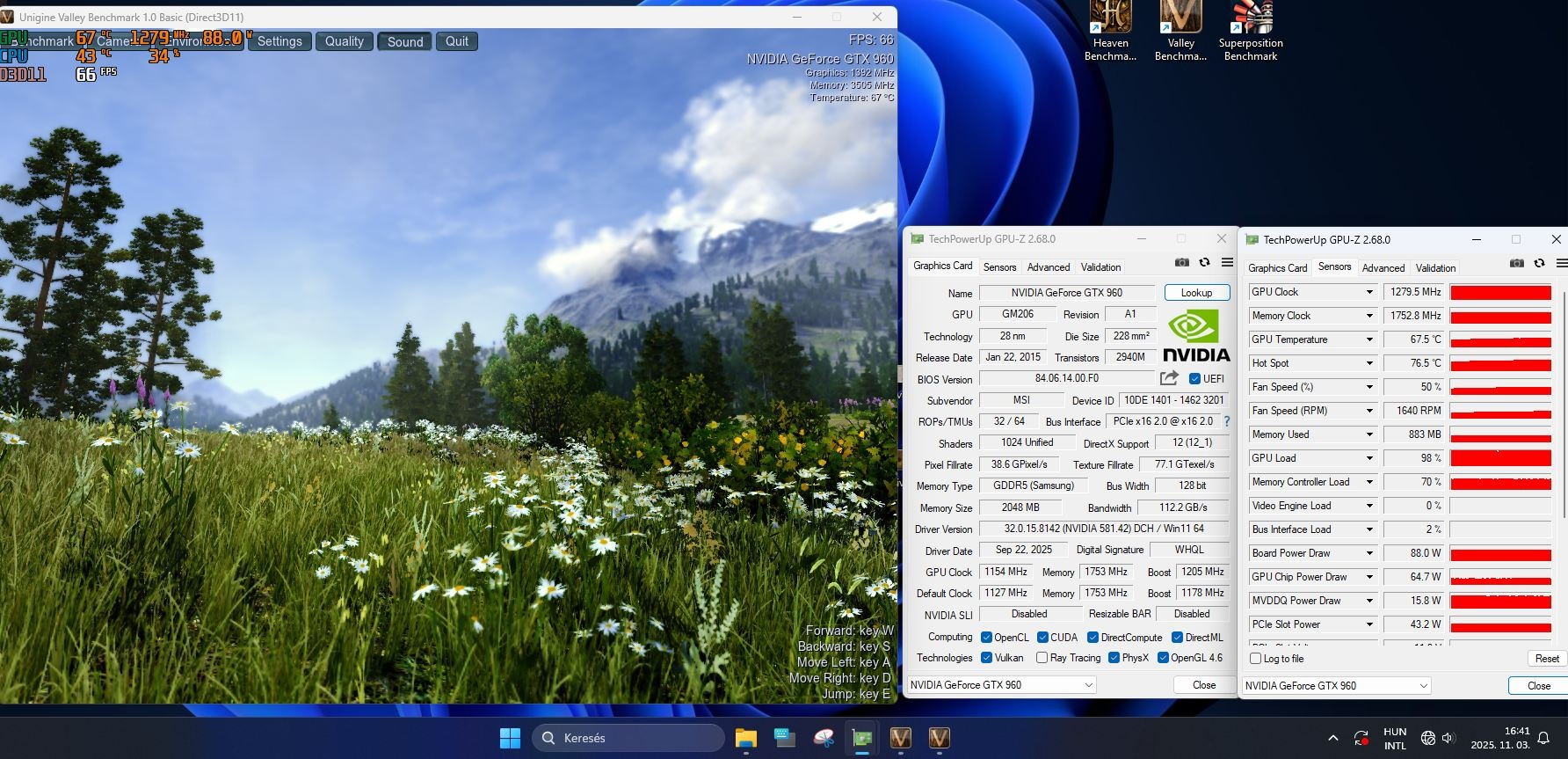Toggle the CUDA checkbox
1568x759 pixels.
[1042, 638]
